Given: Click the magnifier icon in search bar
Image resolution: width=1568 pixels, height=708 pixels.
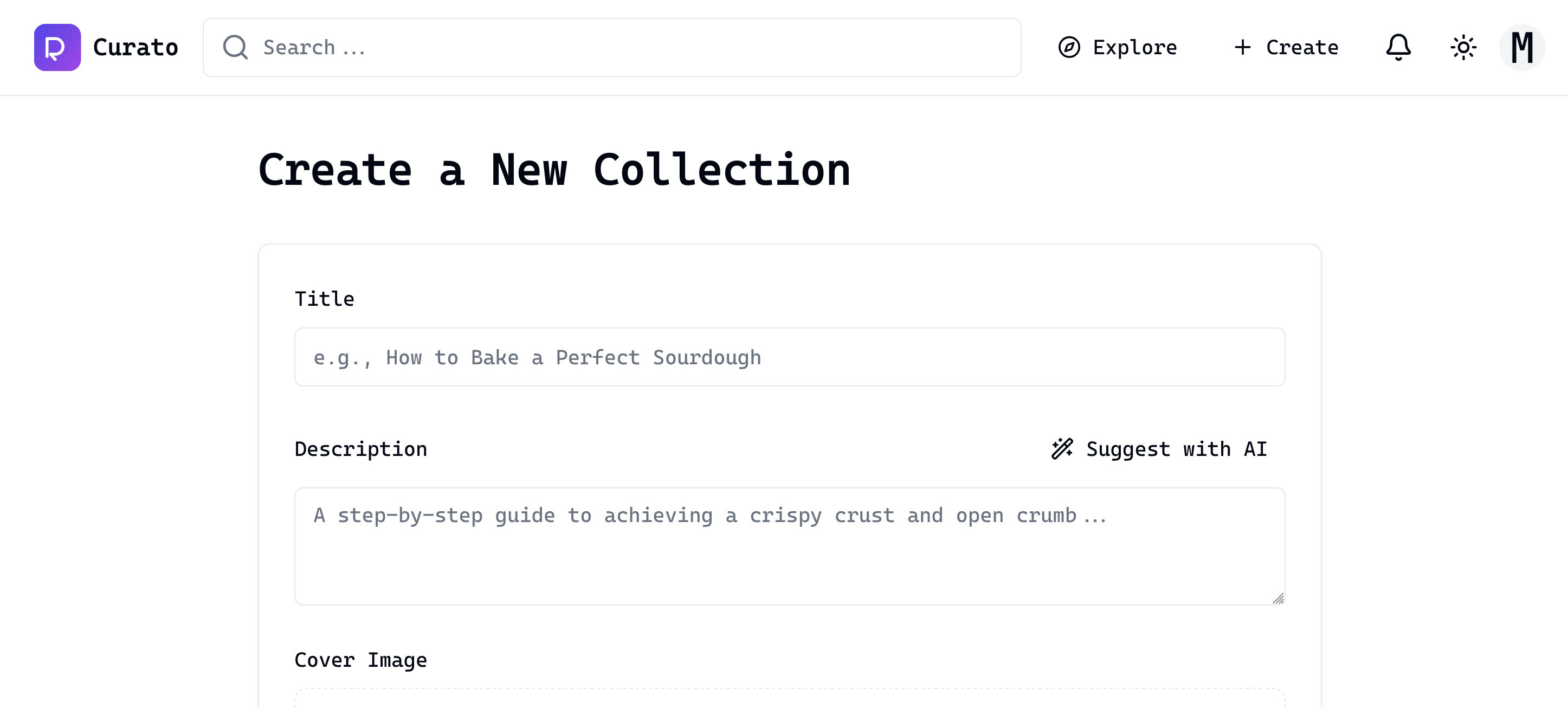Looking at the screenshot, I should pos(235,48).
